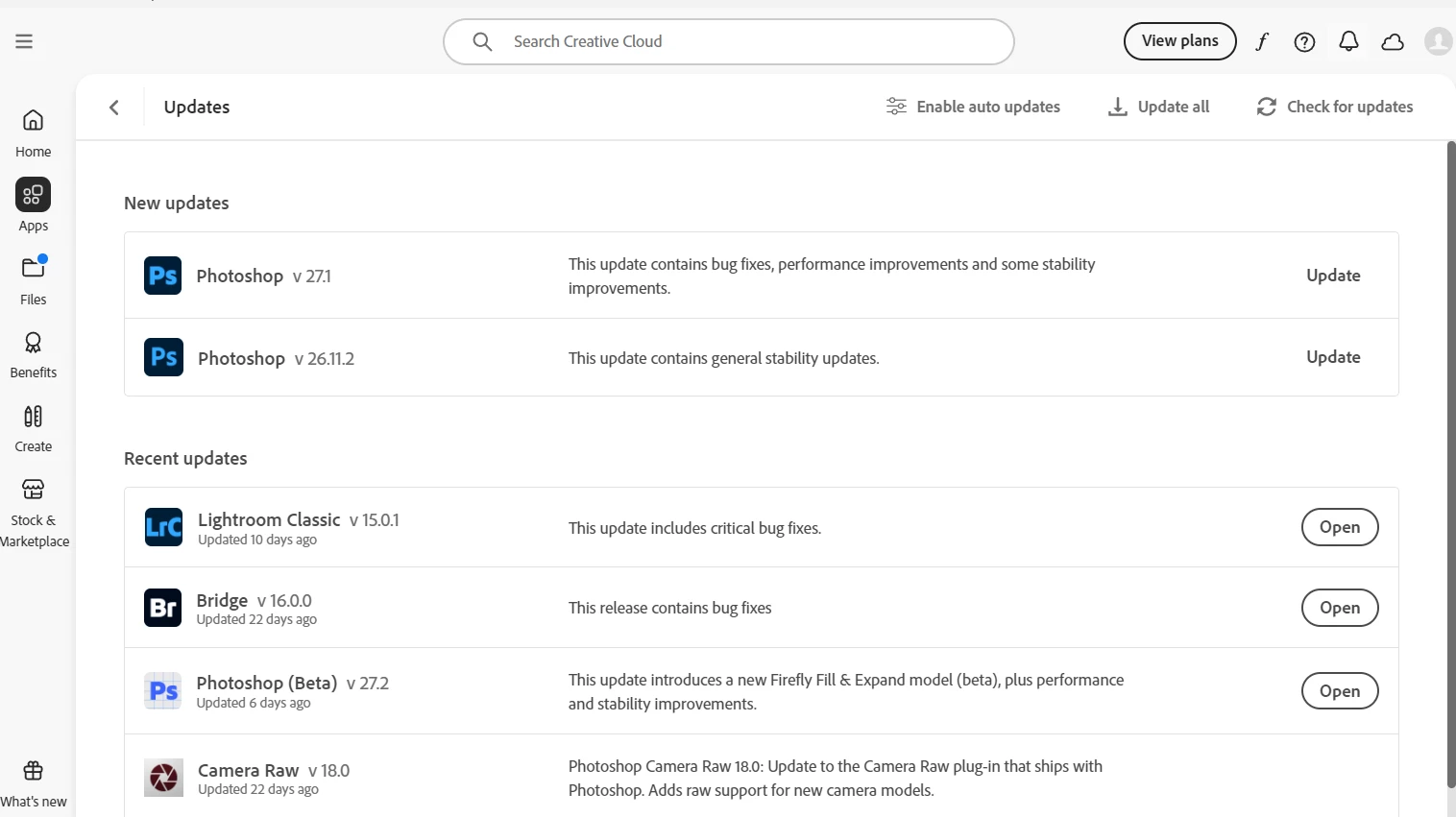The width and height of the screenshot is (1456, 817).
Task: Open the notifications bell
Action: click(x=1348, y=41)
